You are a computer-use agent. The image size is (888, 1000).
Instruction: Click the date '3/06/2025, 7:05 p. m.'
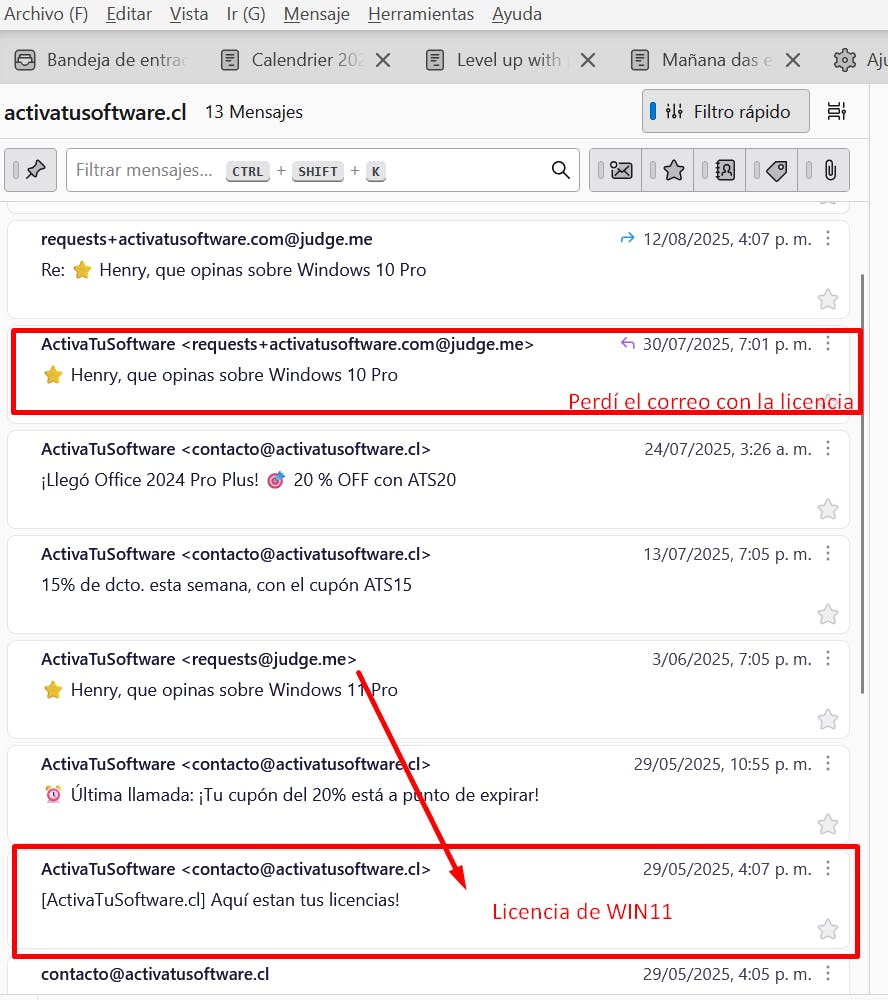[732, 659]
